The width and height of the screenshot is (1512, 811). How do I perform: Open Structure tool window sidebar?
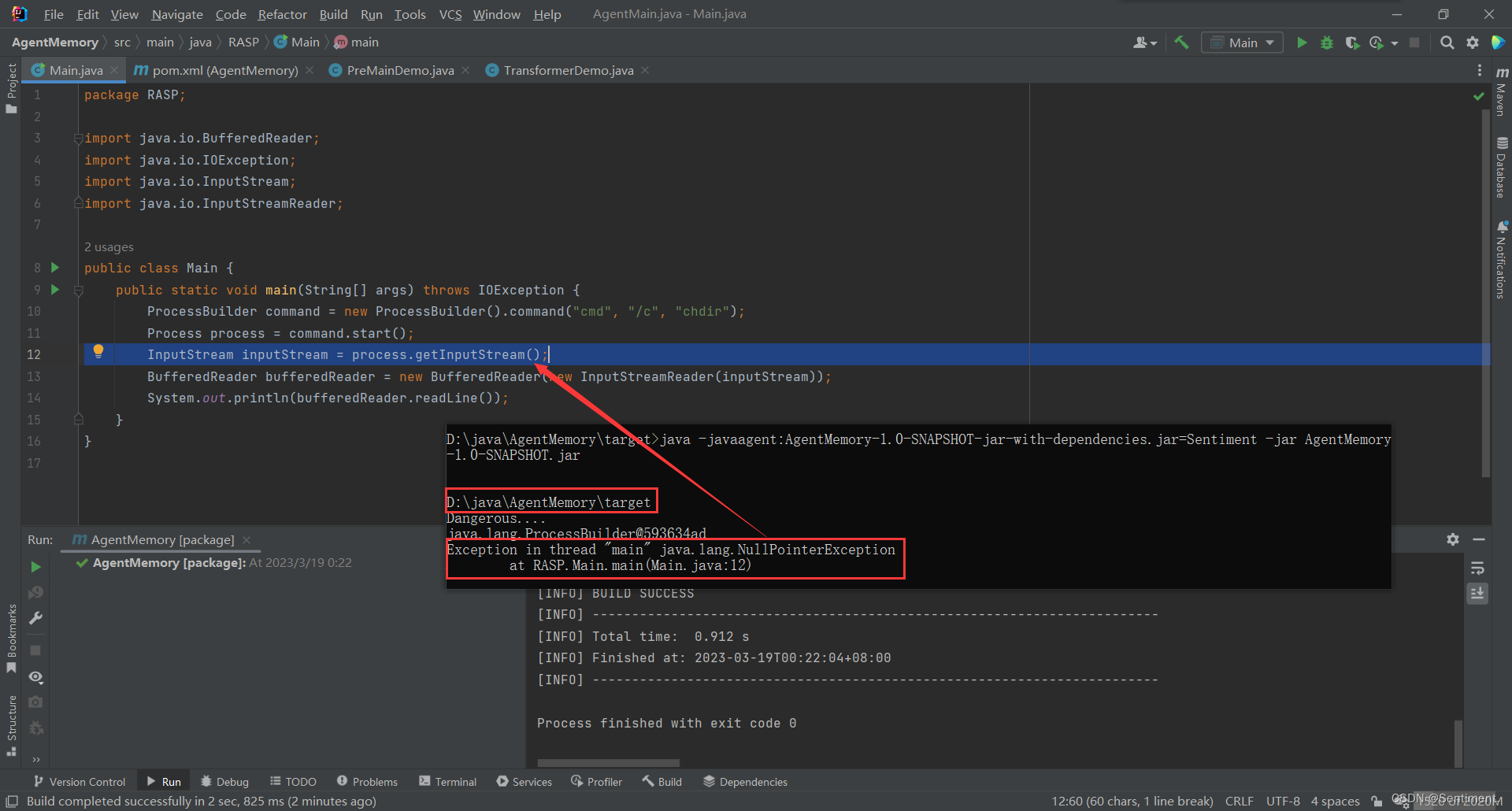[x=11, y=725]
